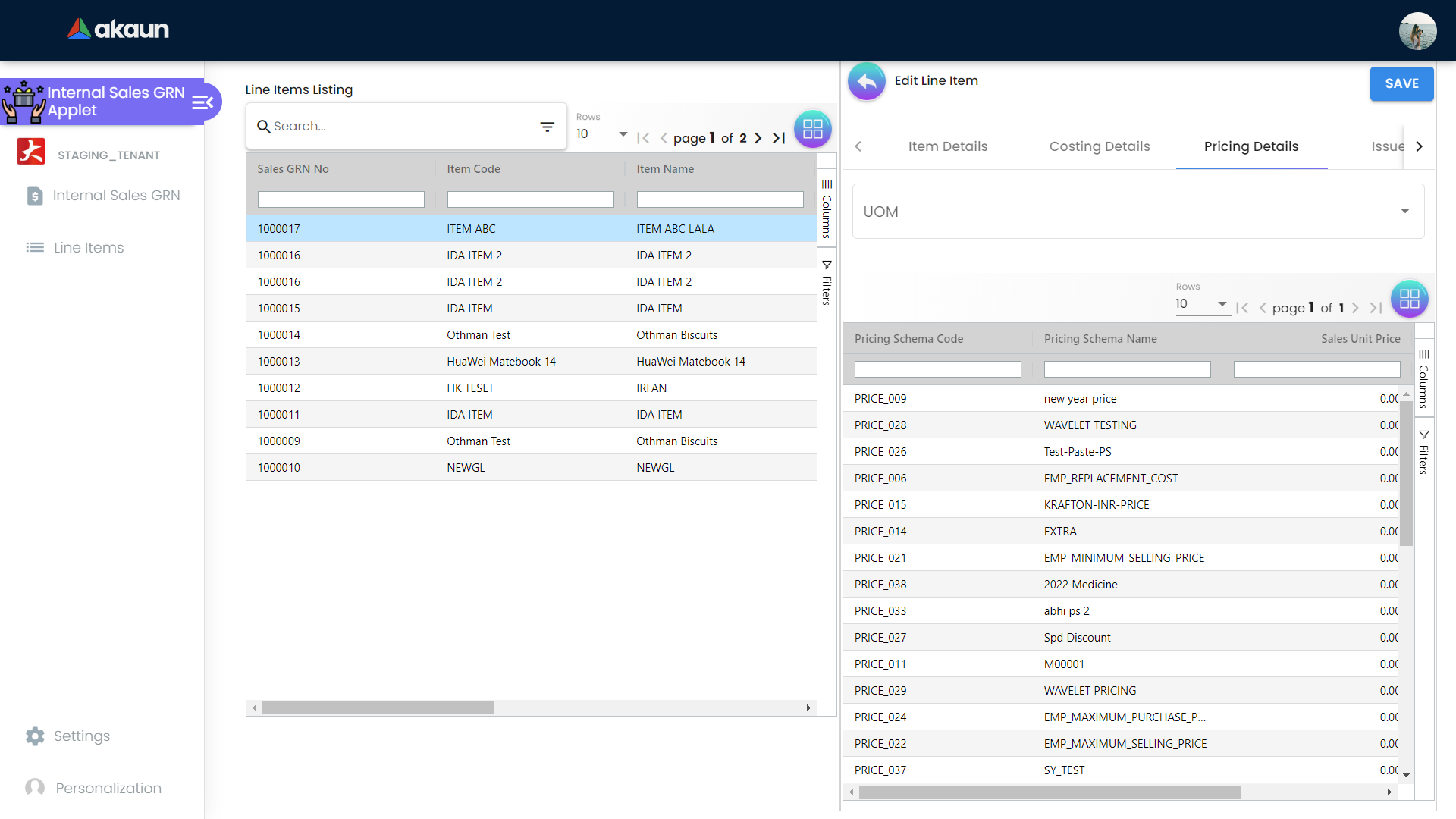Switch to the Costing Details tab
The image size is (1456, 819).
[1099, 146]
